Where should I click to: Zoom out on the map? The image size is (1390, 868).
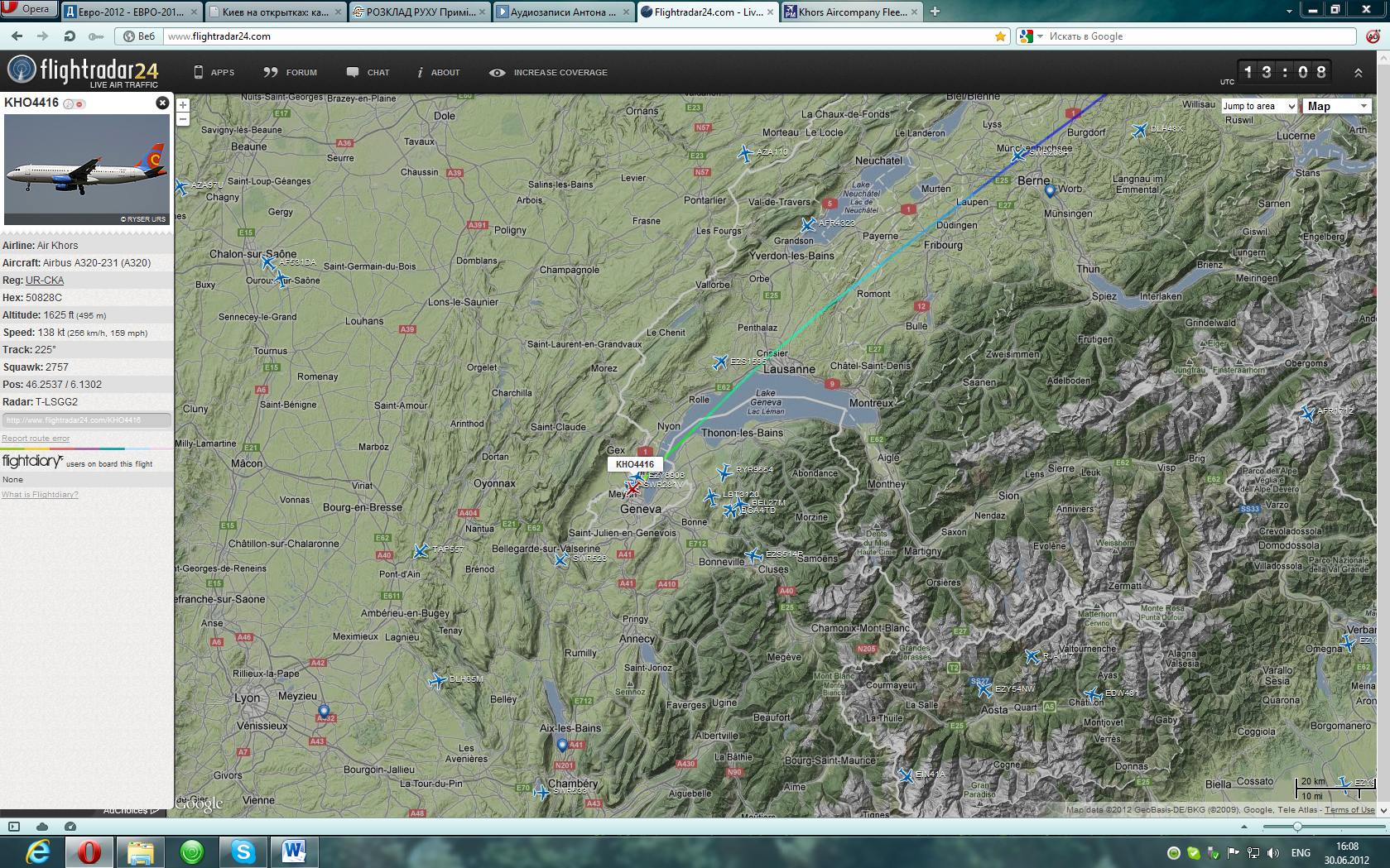[x=183, y=119]
